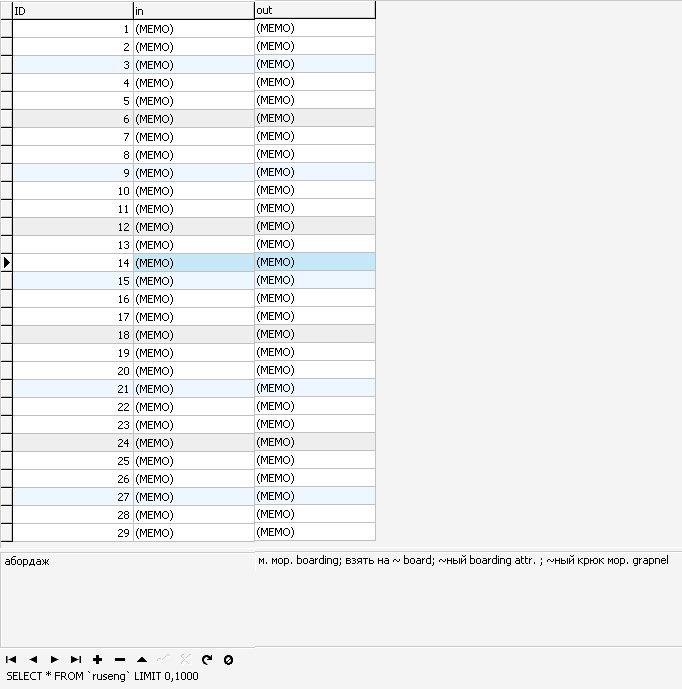
Task: Go to the next record
Action: coord(54,659)
